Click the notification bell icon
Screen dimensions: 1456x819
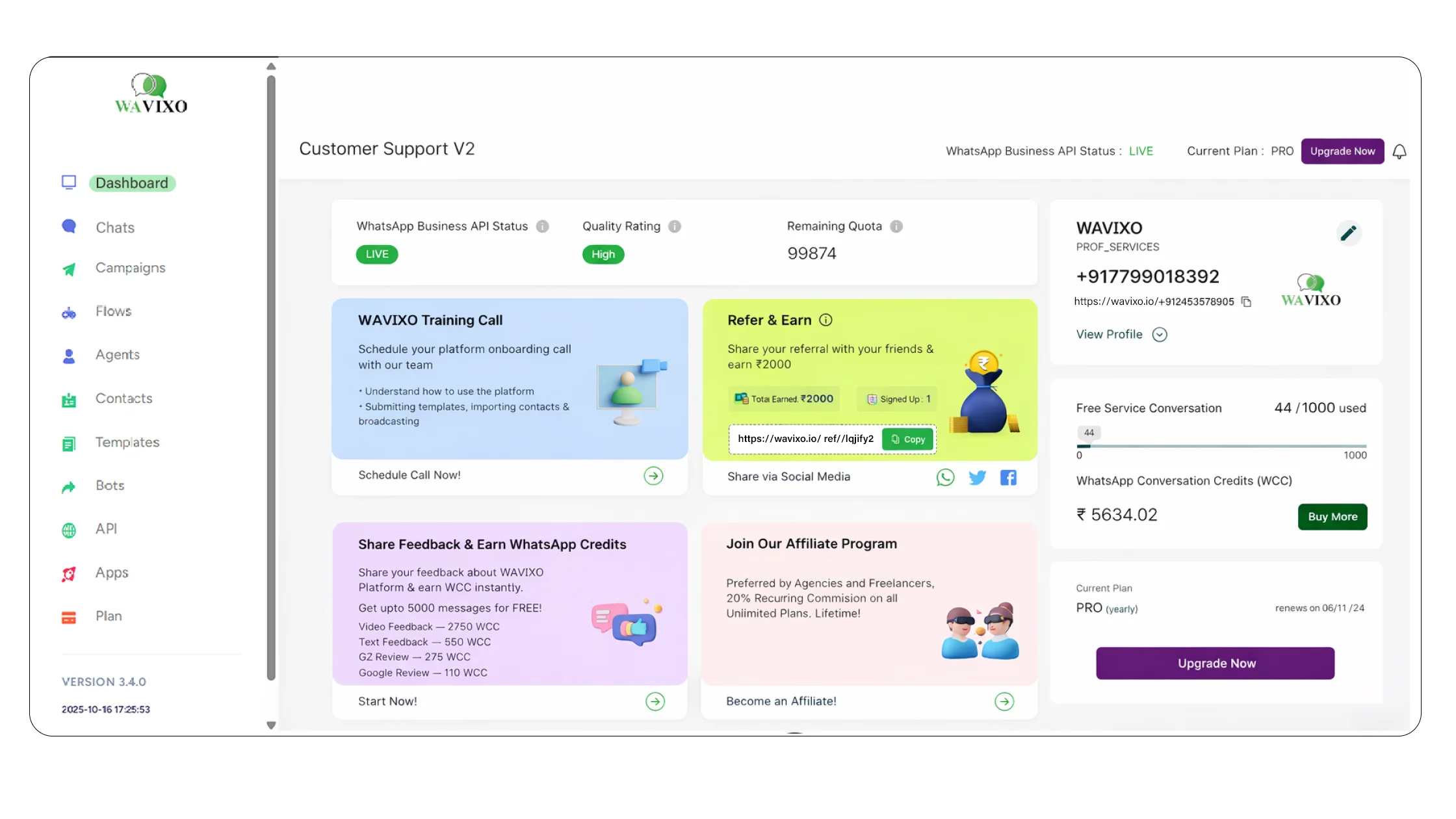tap(1399, 151)
